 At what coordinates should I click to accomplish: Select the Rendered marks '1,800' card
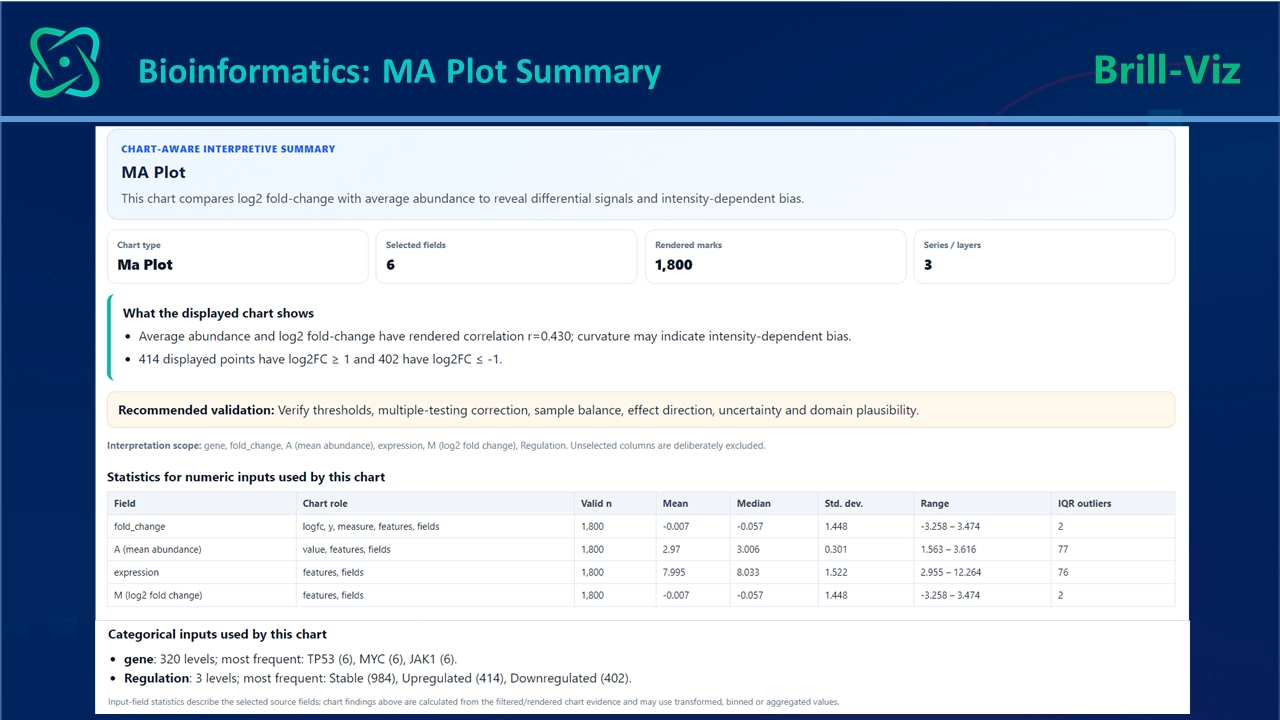pyautogui.click(x=775, y=257)
